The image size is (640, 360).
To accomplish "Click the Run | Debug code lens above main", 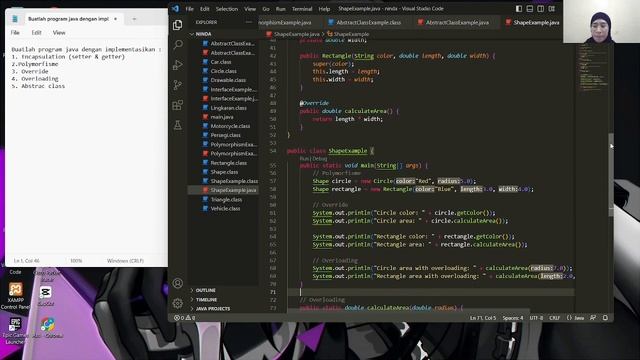I will point(313,158).
